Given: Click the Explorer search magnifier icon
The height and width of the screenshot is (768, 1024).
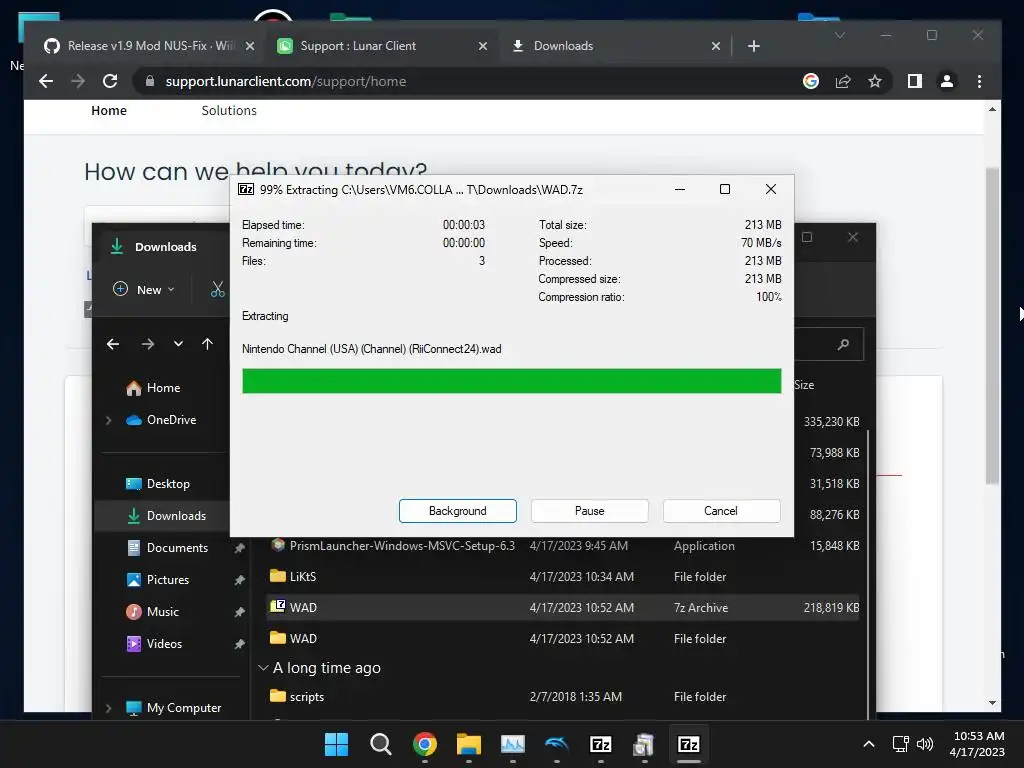Looking at the screenshot, I should tap(843, 344).
